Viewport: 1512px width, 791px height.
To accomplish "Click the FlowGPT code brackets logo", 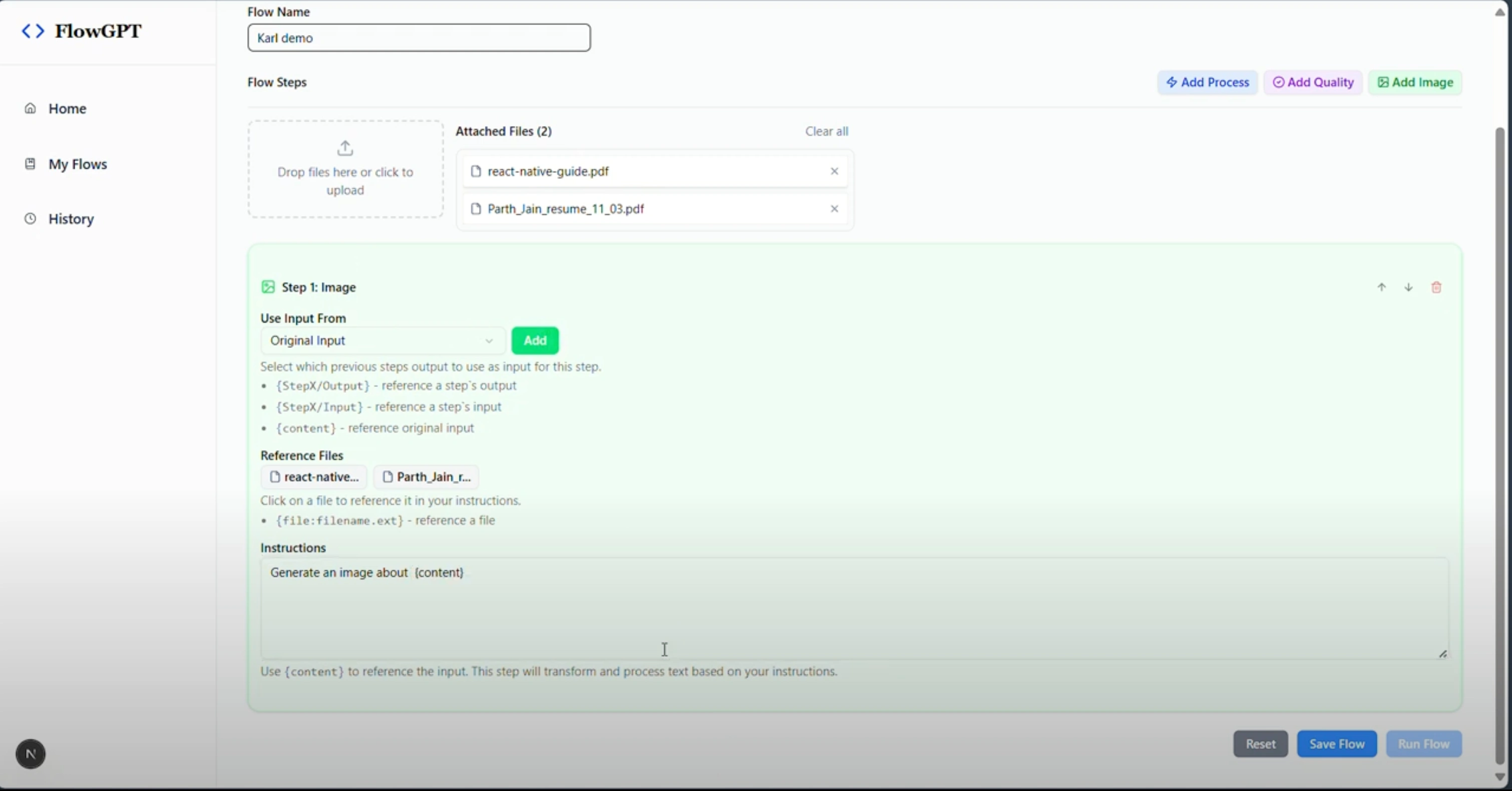I will click(33, 31).
